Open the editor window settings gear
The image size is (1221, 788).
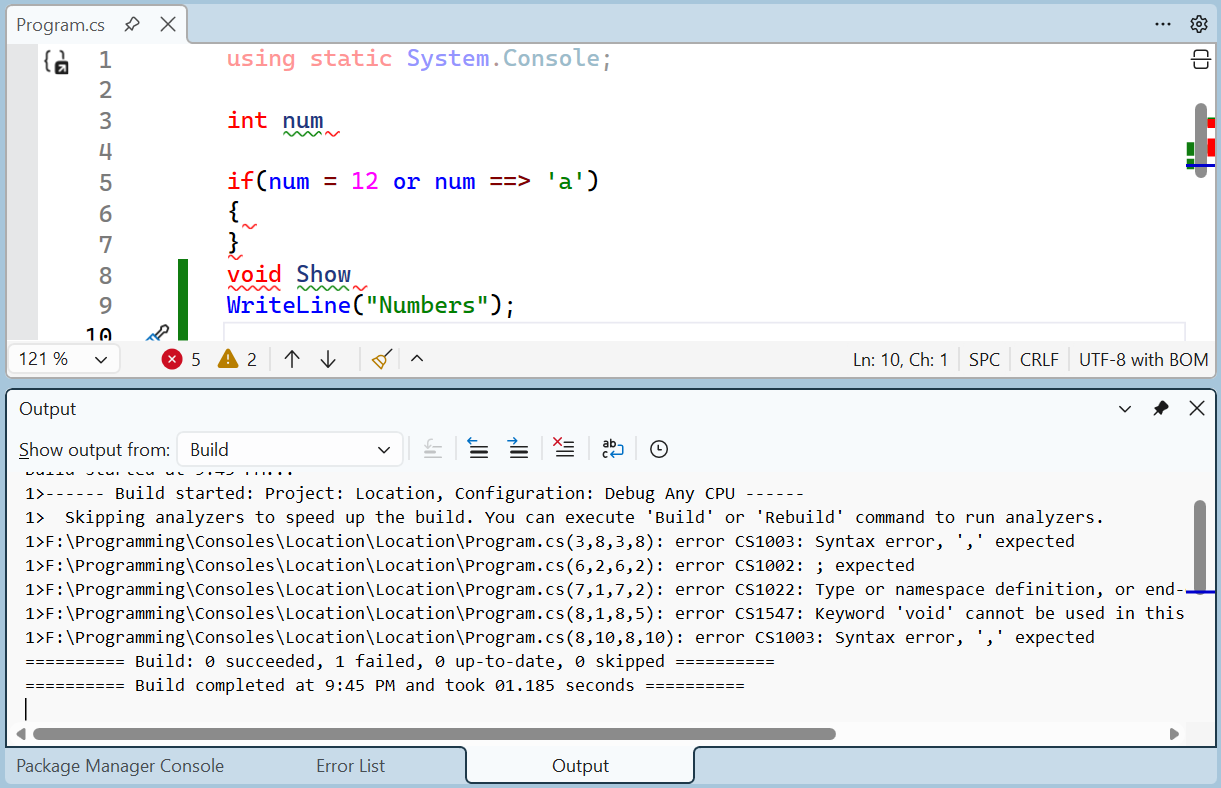tap(1199, 24)
